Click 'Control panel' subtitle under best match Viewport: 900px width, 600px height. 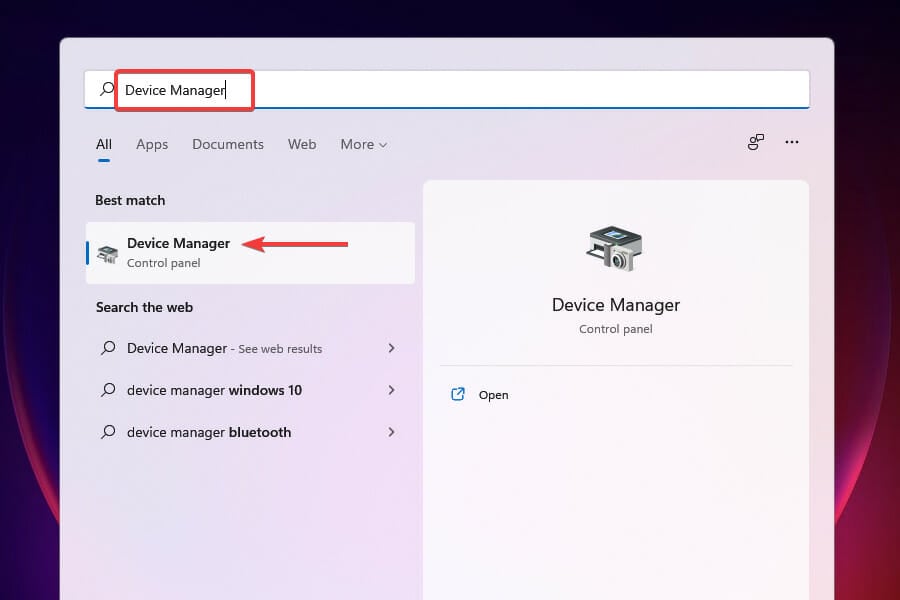tap(164, 263)
